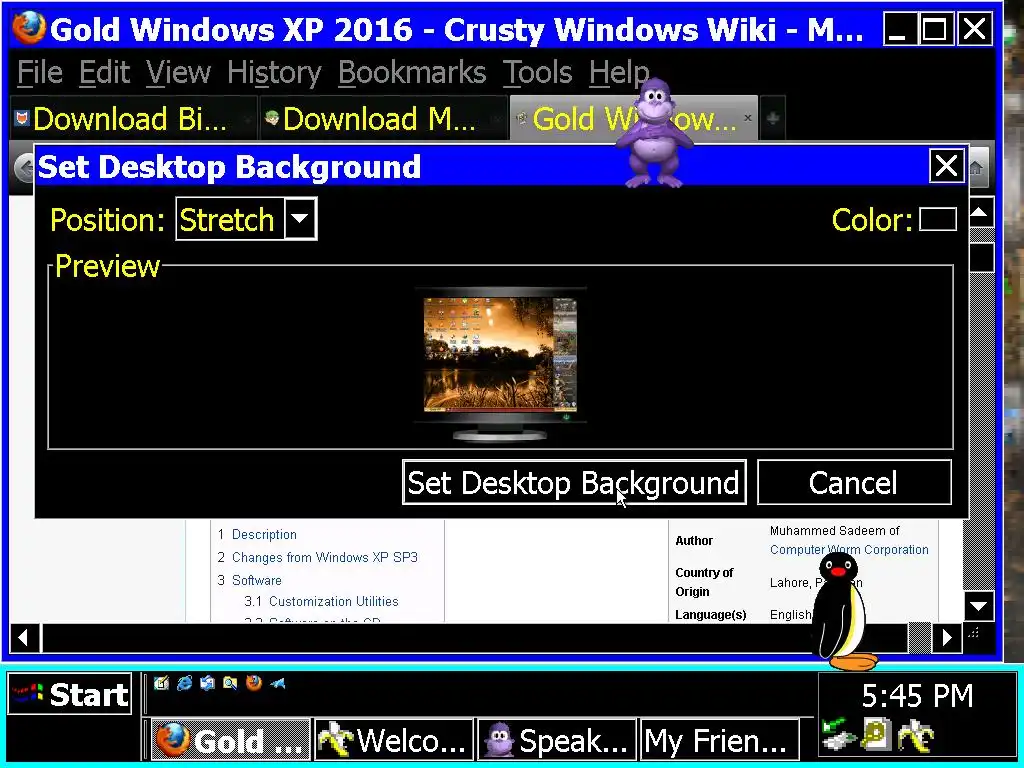Open the Position dropdown showing Stretch
This screenshot has width=1024, height=768.
pyautogui.click(x=246, y=219)
